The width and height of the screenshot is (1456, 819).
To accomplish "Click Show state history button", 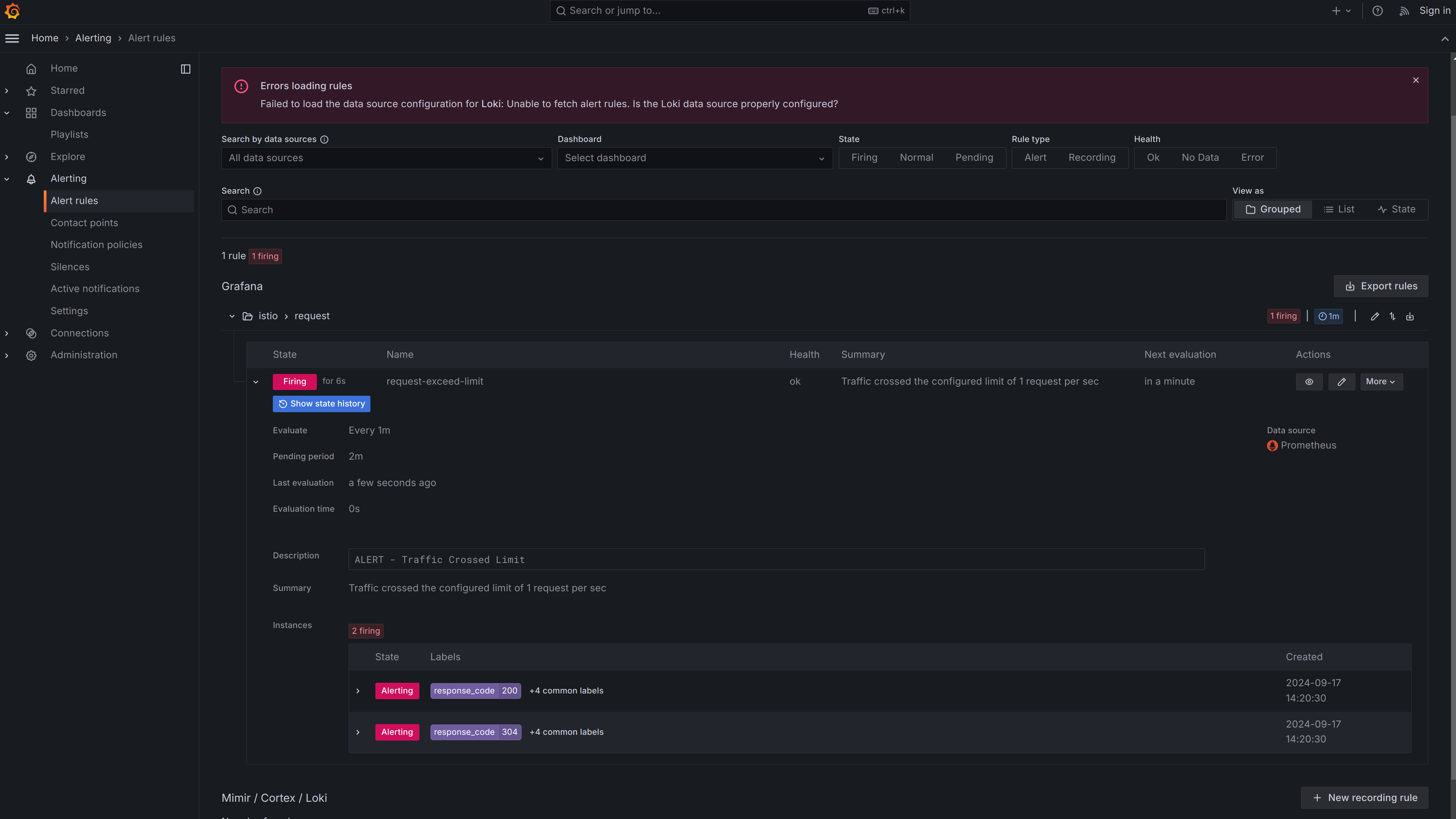I will [x=321, y=403].
